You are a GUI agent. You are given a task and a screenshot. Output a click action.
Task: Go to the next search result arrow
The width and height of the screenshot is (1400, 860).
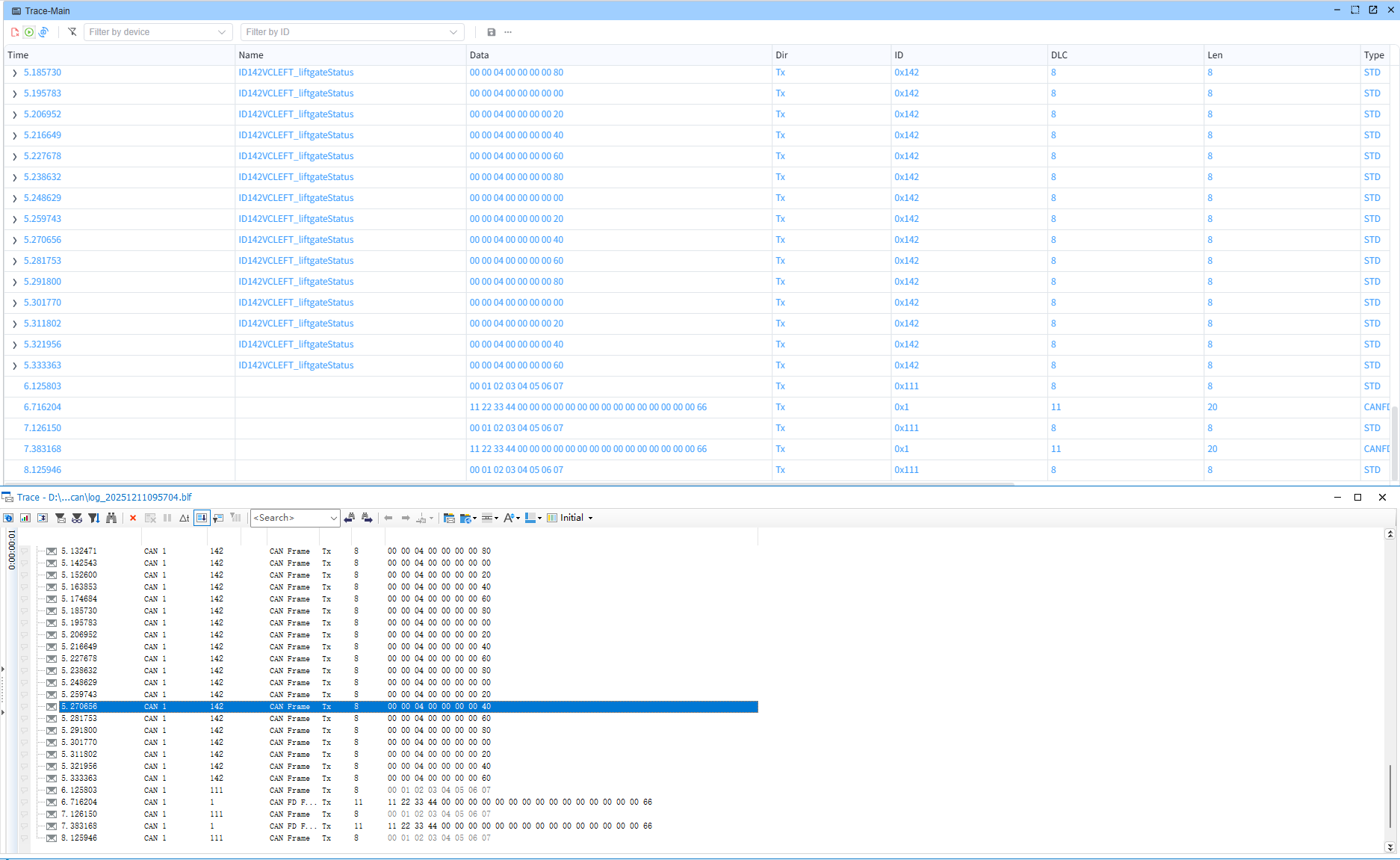tap(367, 517)
